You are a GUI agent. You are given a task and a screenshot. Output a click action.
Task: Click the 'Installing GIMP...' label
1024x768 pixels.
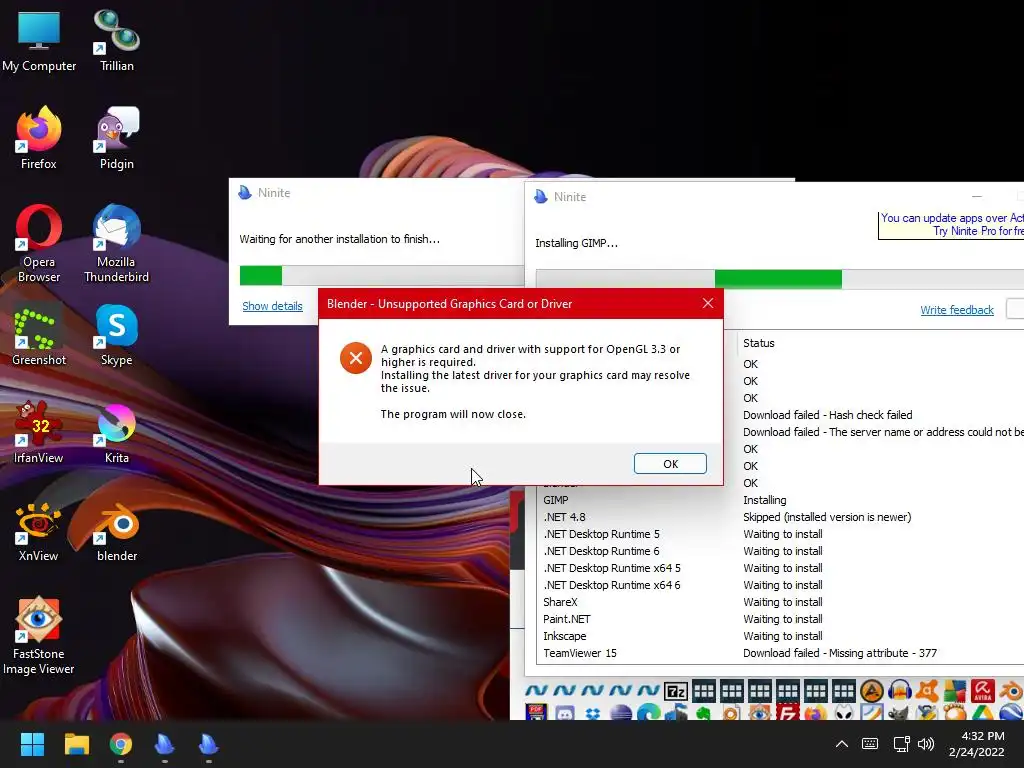pos(576,243)
